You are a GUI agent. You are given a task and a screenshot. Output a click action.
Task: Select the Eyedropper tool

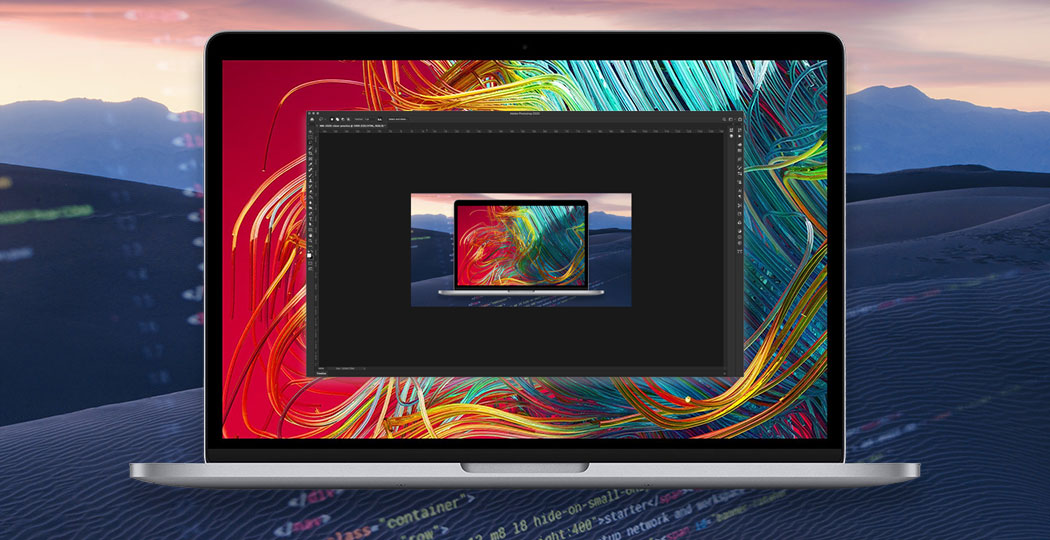coord(310,165)
